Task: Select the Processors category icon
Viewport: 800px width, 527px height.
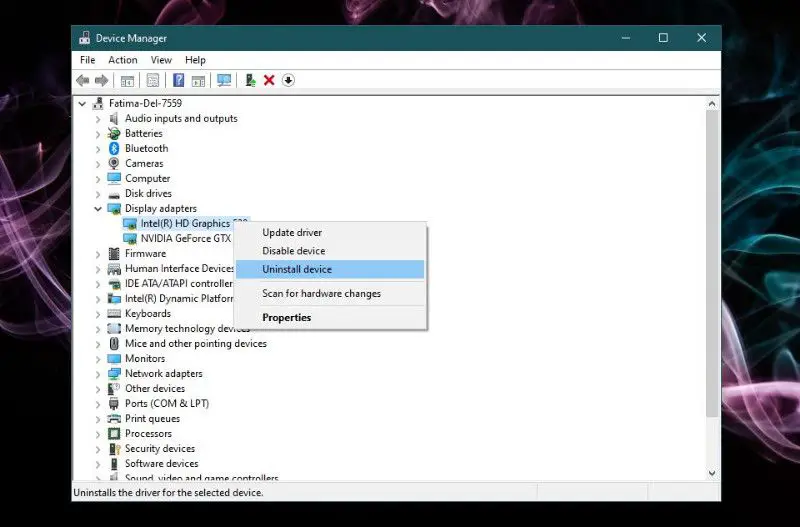Action: pos(114,434)
